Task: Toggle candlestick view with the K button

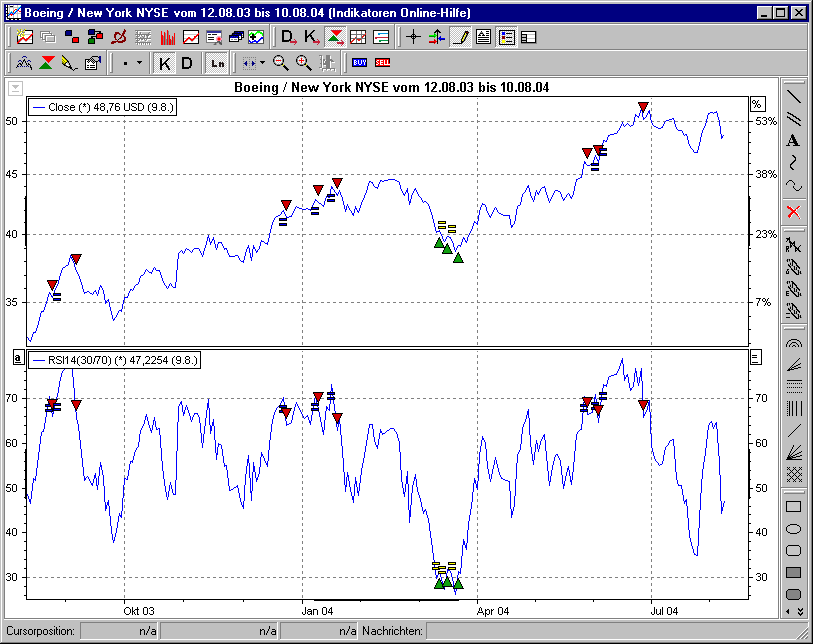Action: (x=163, y=62)
